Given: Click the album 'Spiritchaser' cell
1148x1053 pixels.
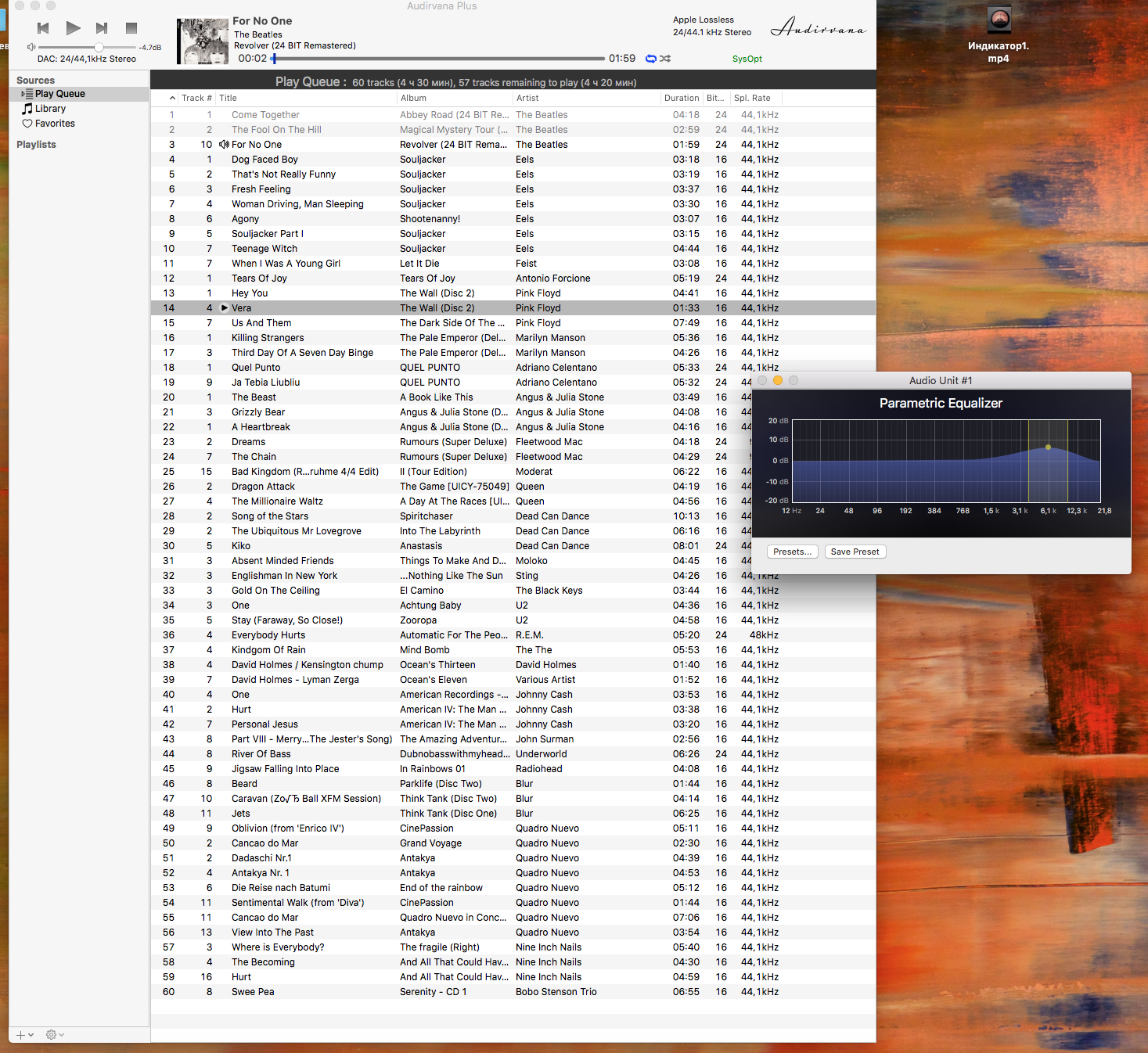Looking at the screenshot, I should pos(426,516).
